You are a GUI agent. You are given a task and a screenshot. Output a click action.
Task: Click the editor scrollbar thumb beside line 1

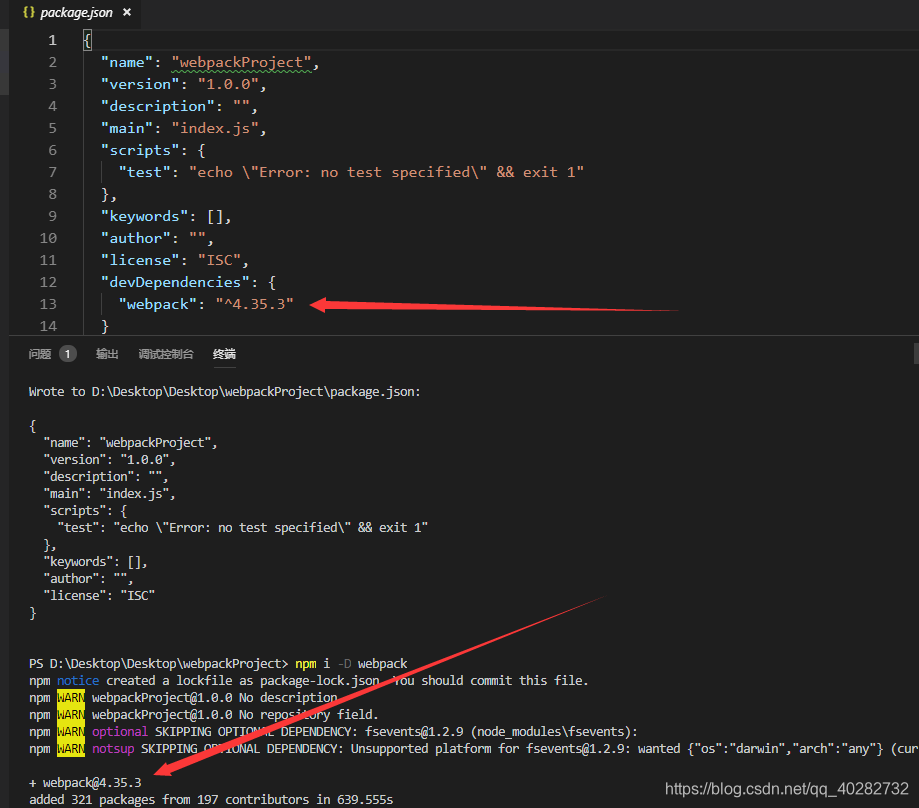[4, 62]
